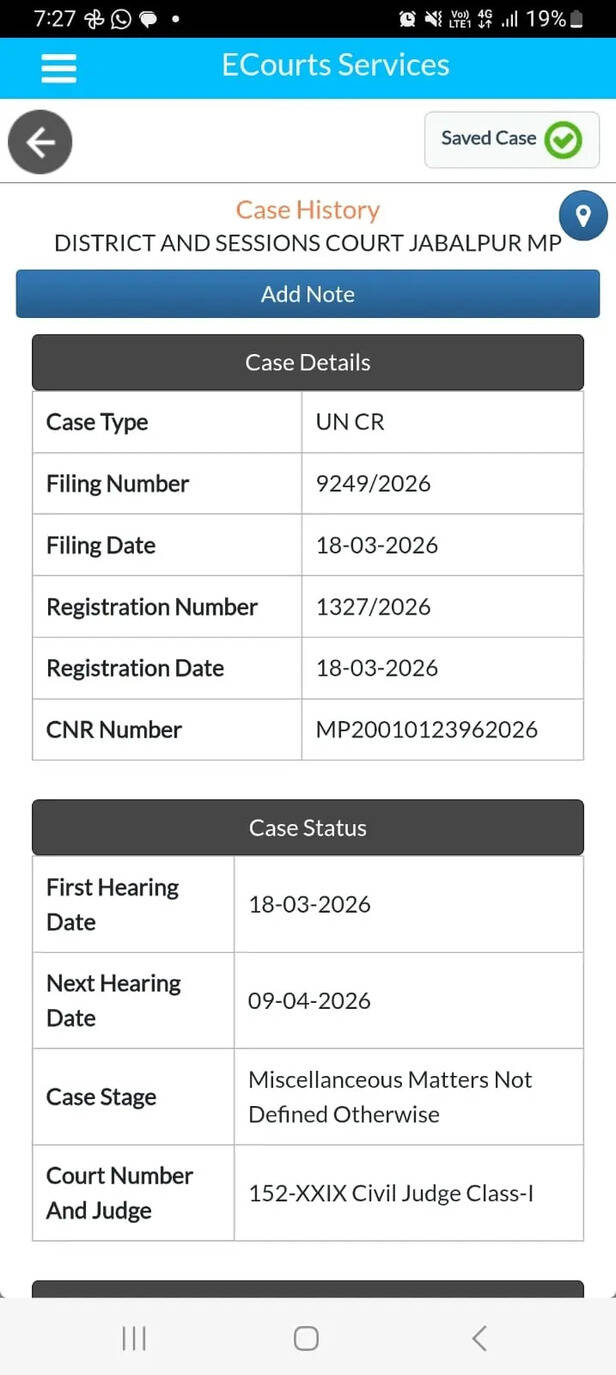
Task: Tap the ECourts Services title
Action: coord(336,65)
